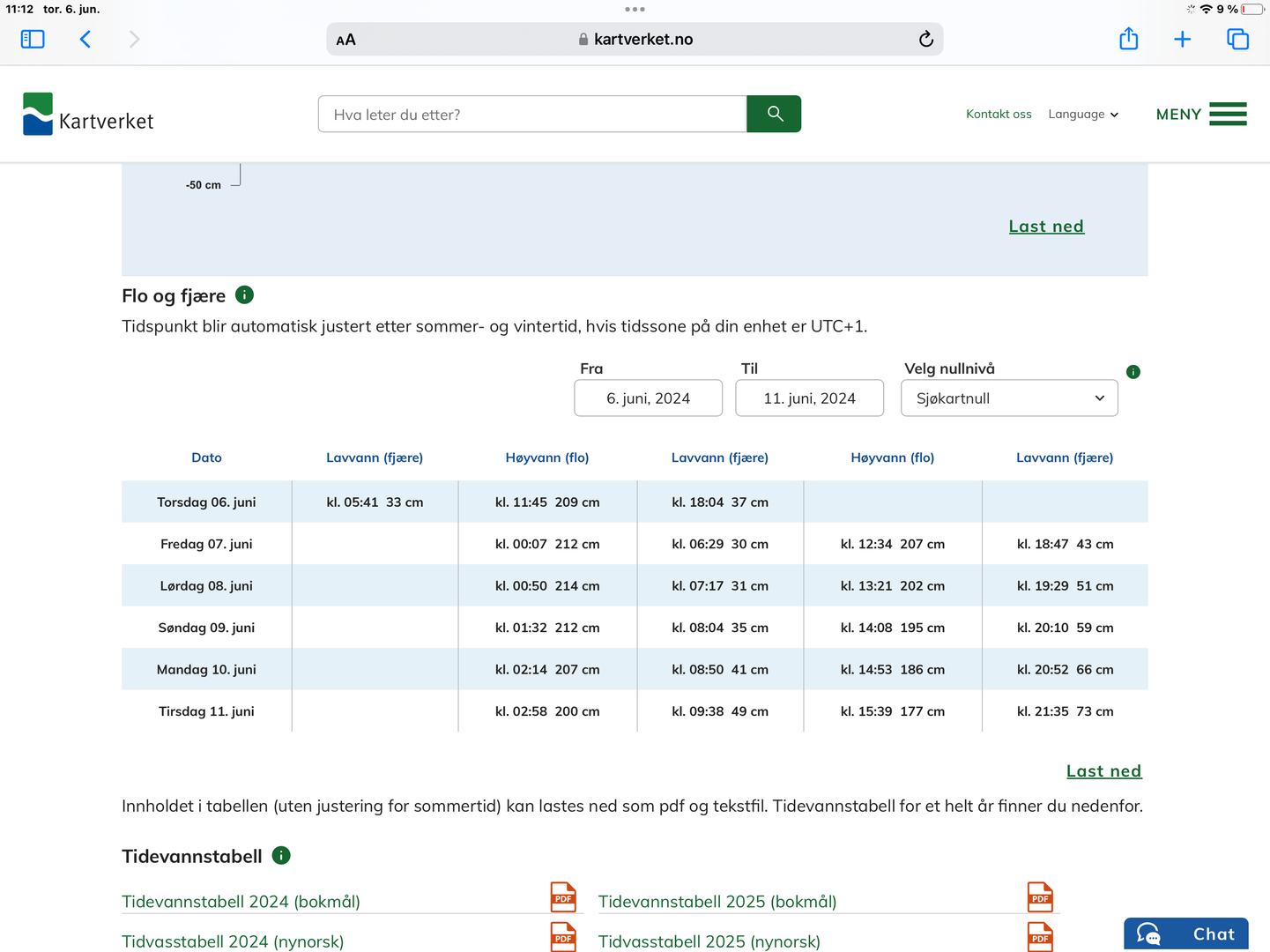
Task: Open Safari share sheet icon
Action: pyautogui.click(x=1129, y=39)
